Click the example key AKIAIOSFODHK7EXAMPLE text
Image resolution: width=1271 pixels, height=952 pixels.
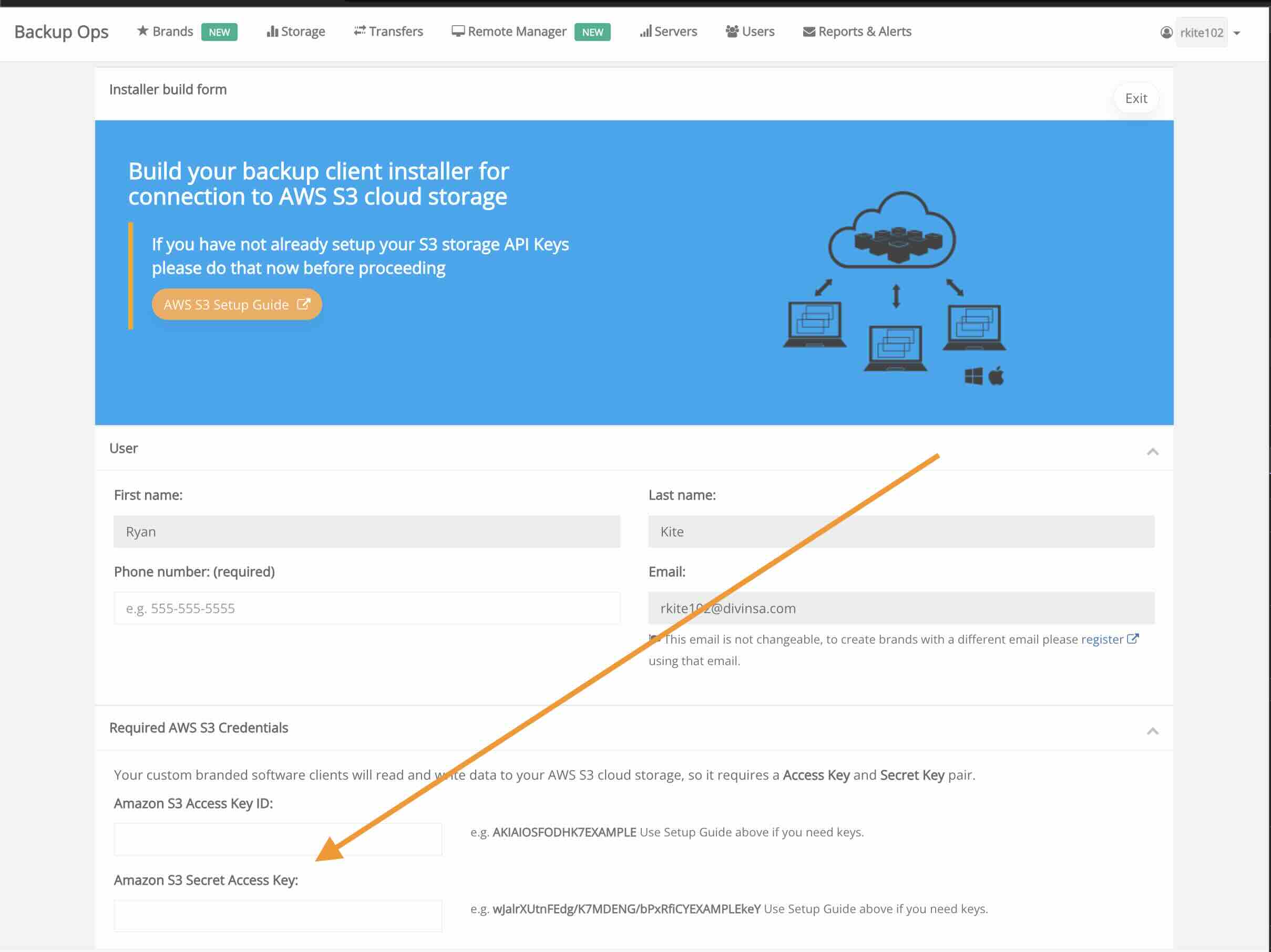point(564,832)
